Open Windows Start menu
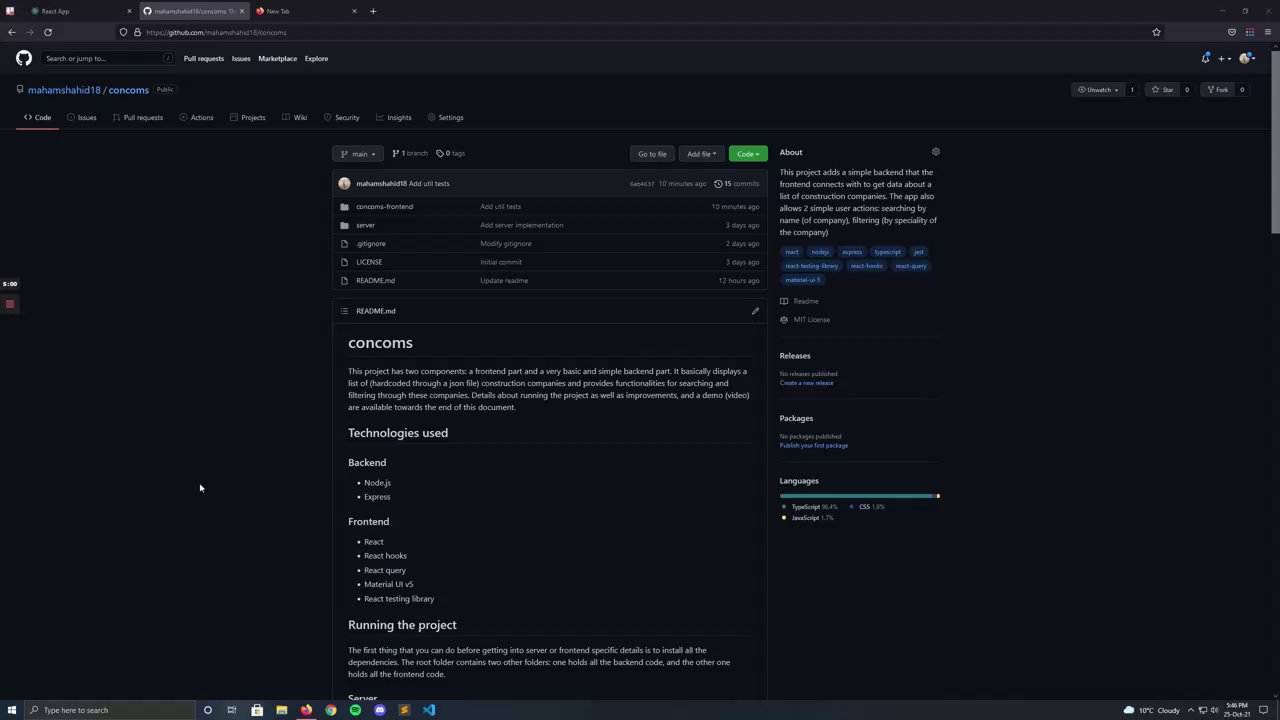The image size is (1280, 720). point(12,710)
